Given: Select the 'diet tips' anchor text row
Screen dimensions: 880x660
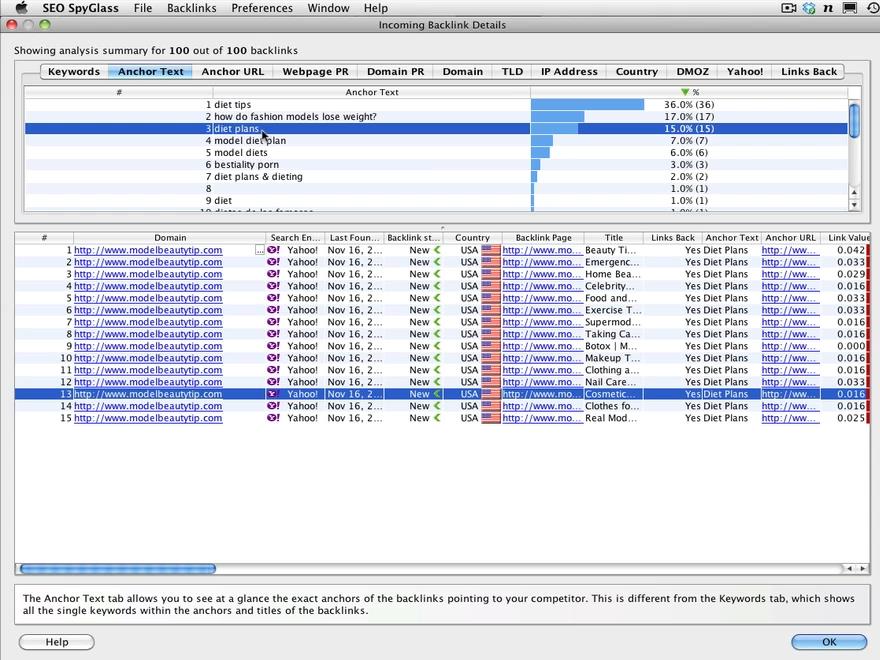Looking at the screenshot, I should tap(436, 104).
